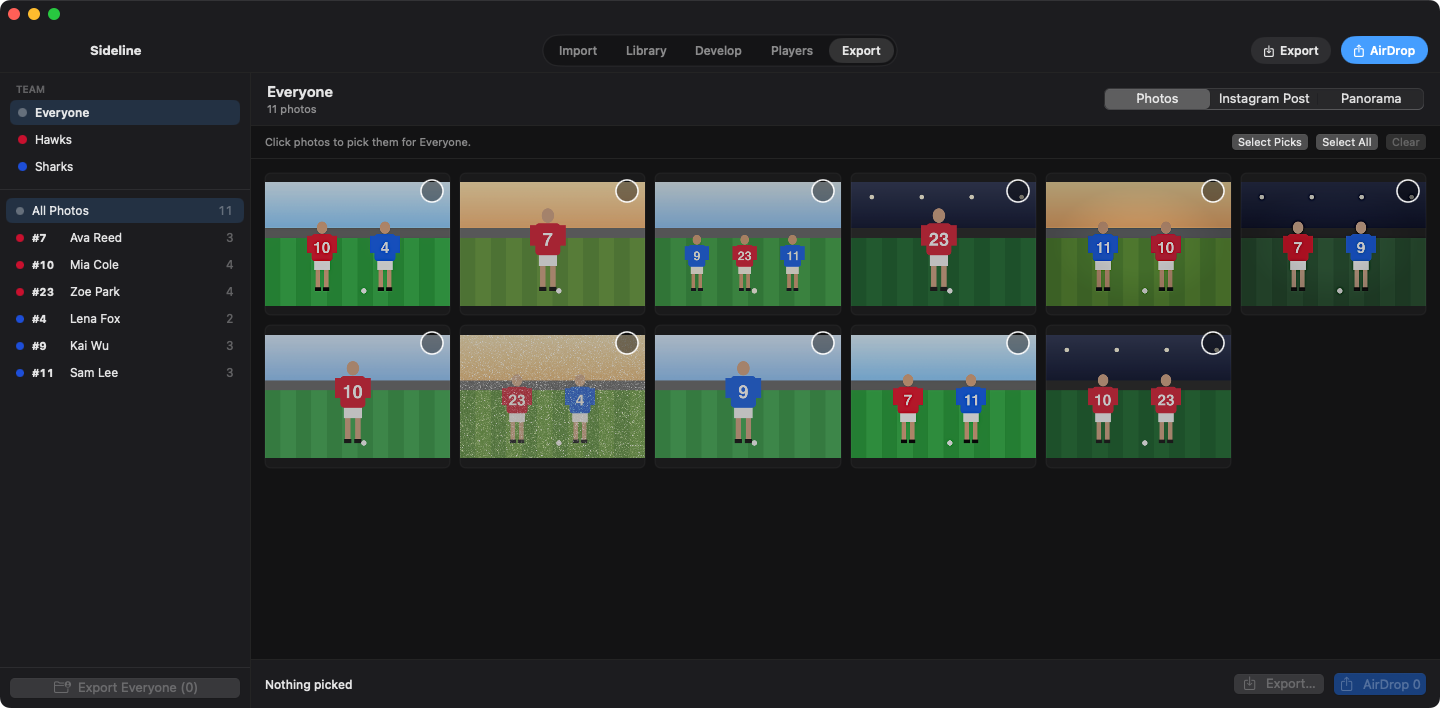
Task: Click the top-bar Export button with tray icon
Action: point(1291,51)
